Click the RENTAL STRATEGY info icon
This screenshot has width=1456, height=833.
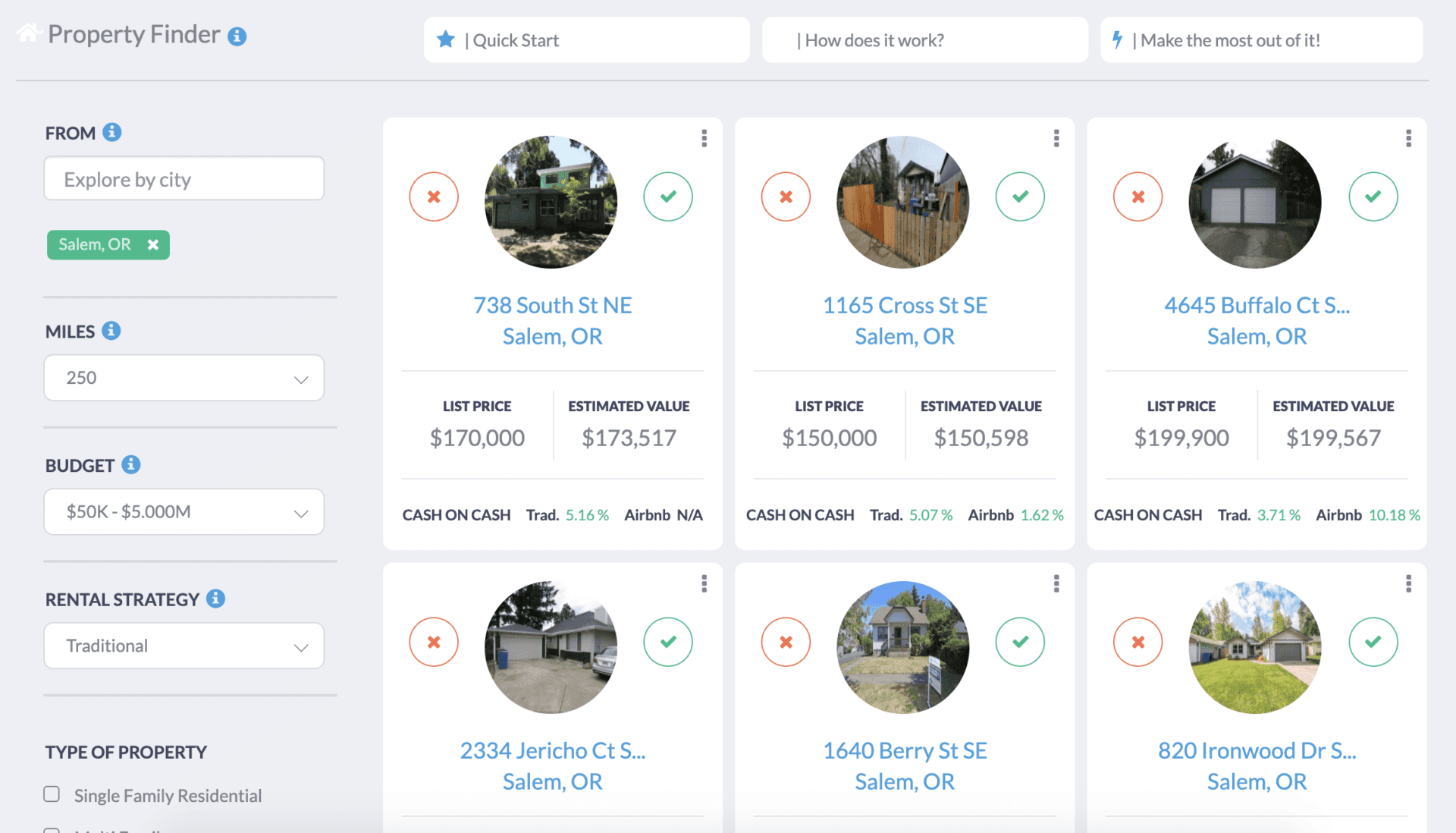[217, 599]
